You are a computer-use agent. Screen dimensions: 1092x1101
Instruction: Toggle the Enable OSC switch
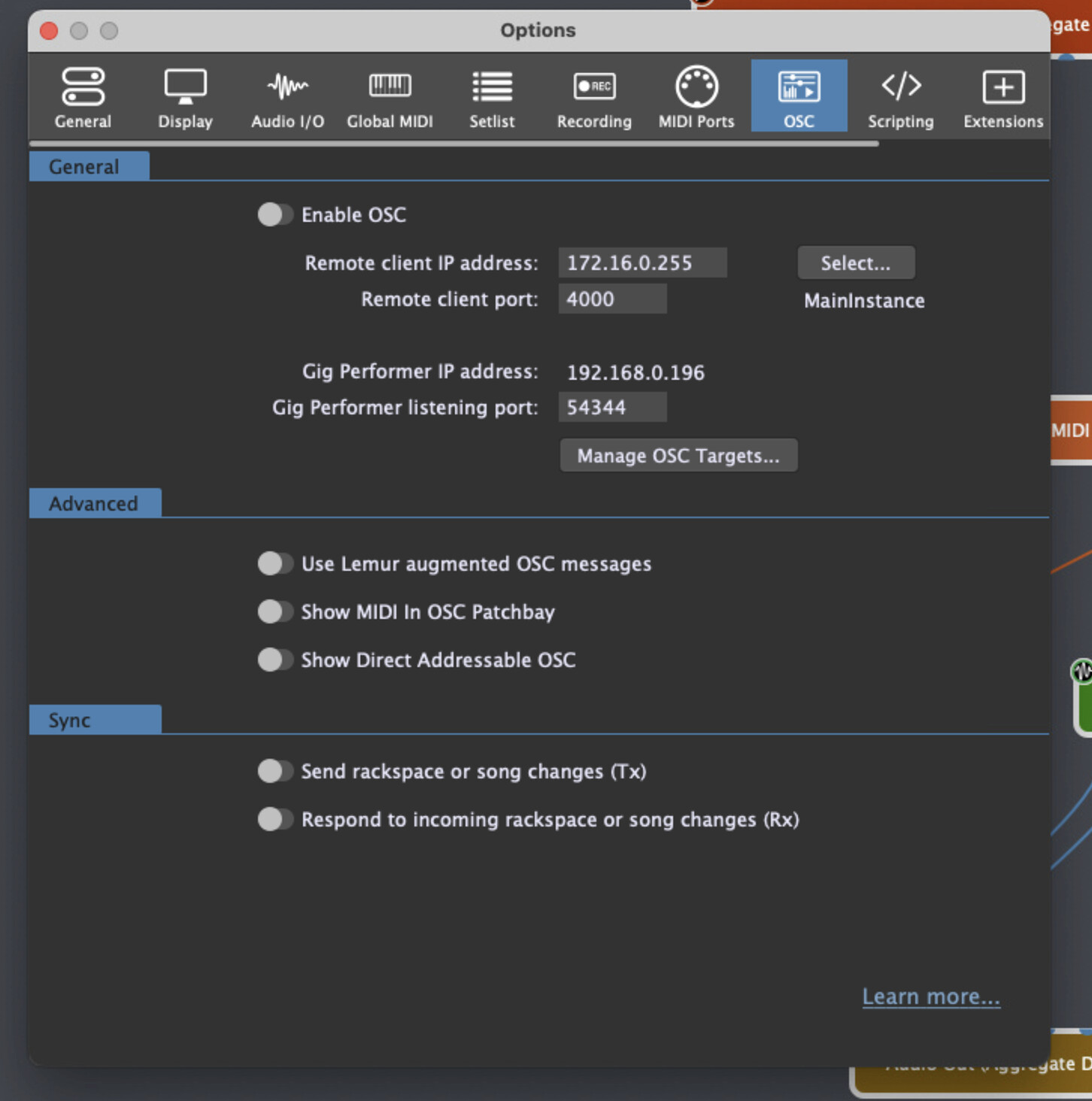tap(275, 215)
